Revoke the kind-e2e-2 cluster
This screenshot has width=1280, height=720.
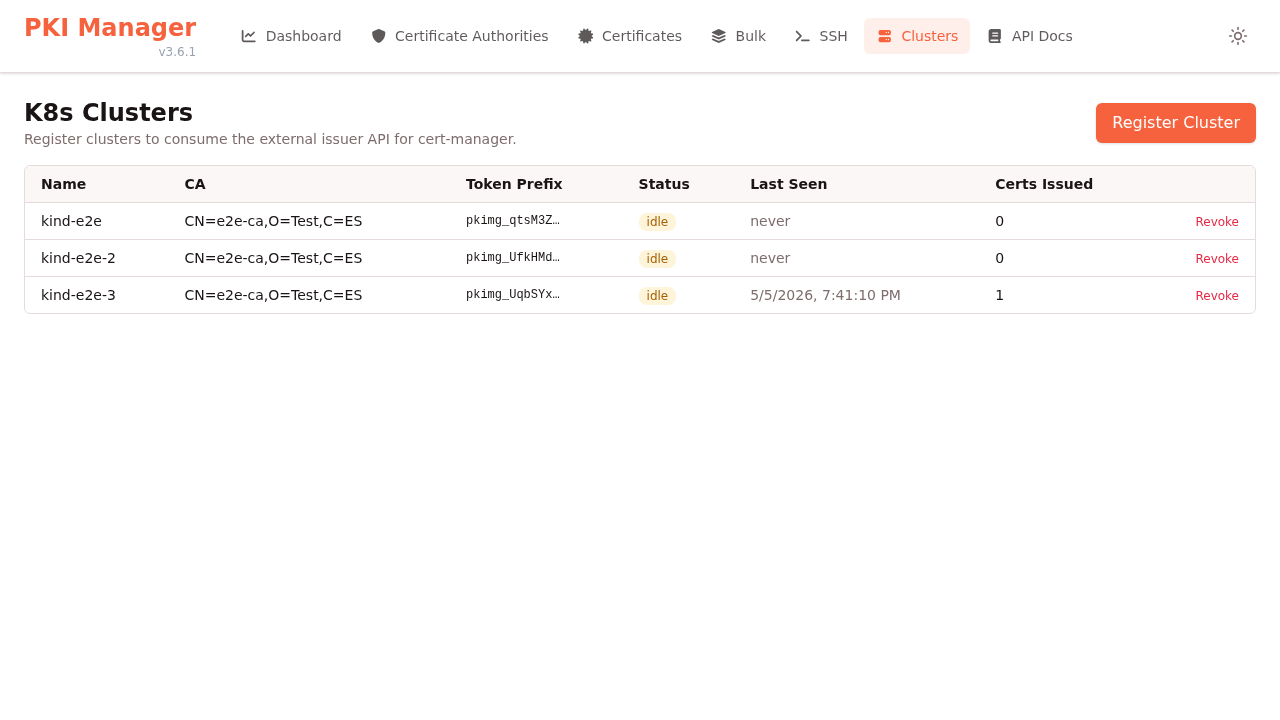1217,259
